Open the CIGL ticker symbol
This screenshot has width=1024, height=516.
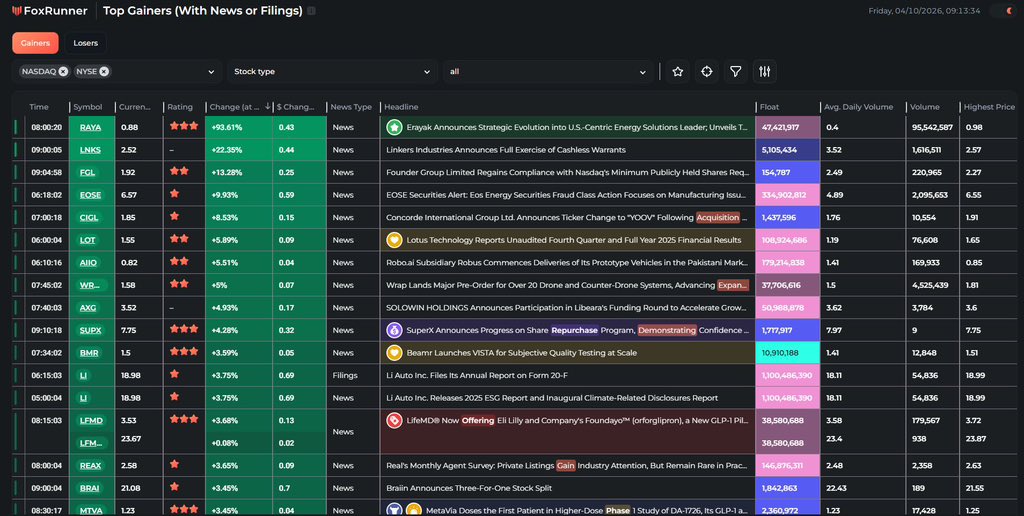(89, 218)
